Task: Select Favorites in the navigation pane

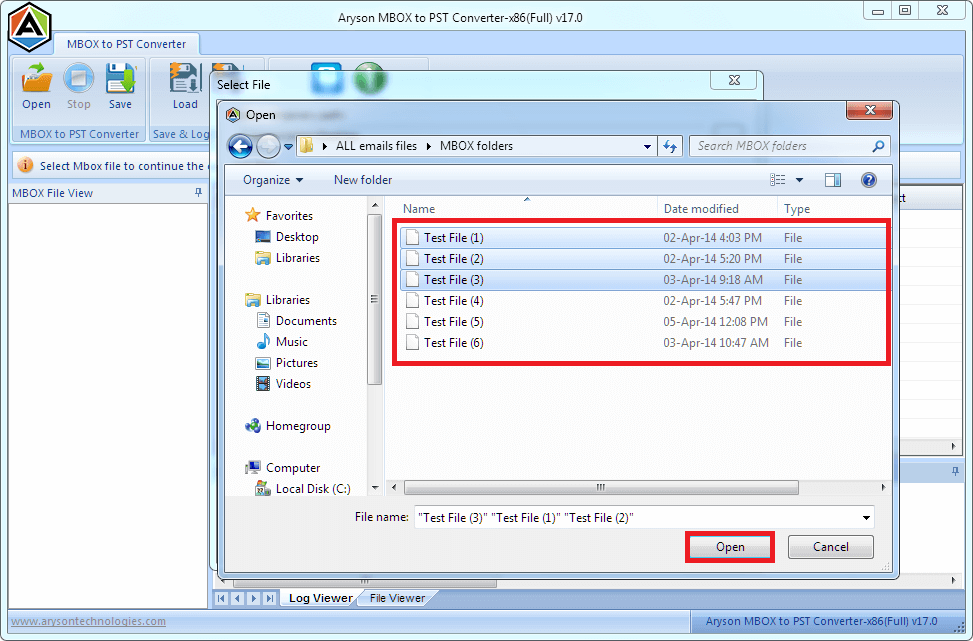Action: click(x=289, y=216)
